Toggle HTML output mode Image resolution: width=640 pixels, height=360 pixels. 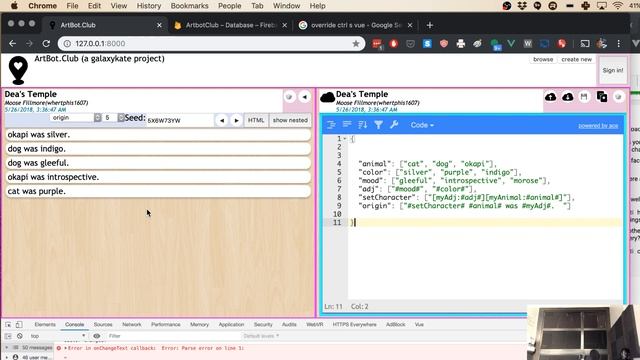(256, 120)
